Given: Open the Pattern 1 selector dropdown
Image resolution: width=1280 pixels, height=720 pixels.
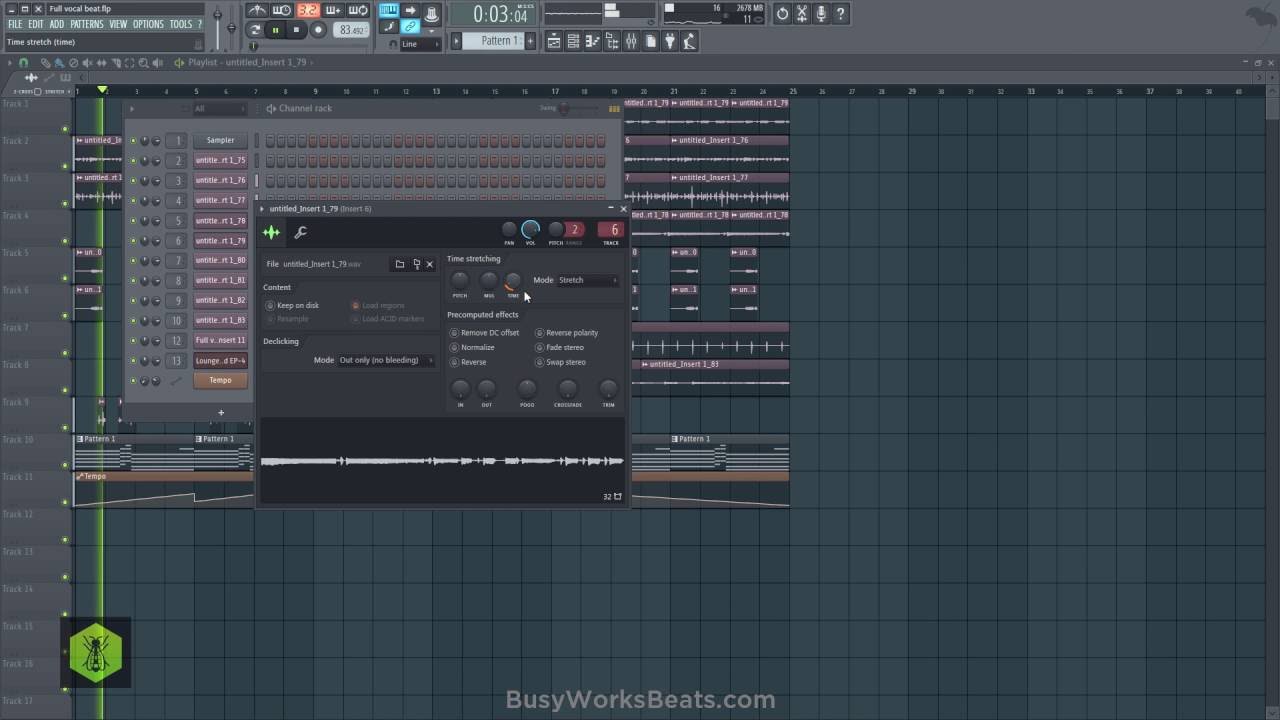Looking at the screenshot, I should (494, 41).
